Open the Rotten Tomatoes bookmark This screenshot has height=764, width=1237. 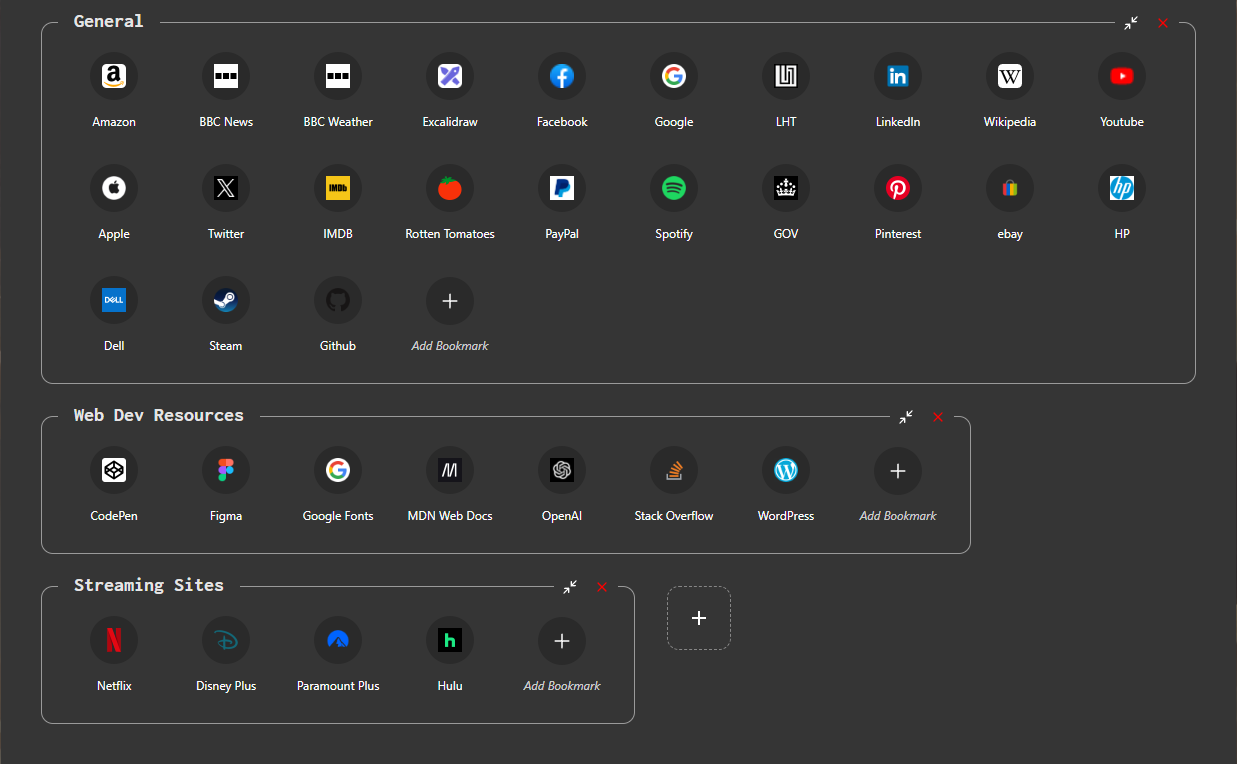450,187
